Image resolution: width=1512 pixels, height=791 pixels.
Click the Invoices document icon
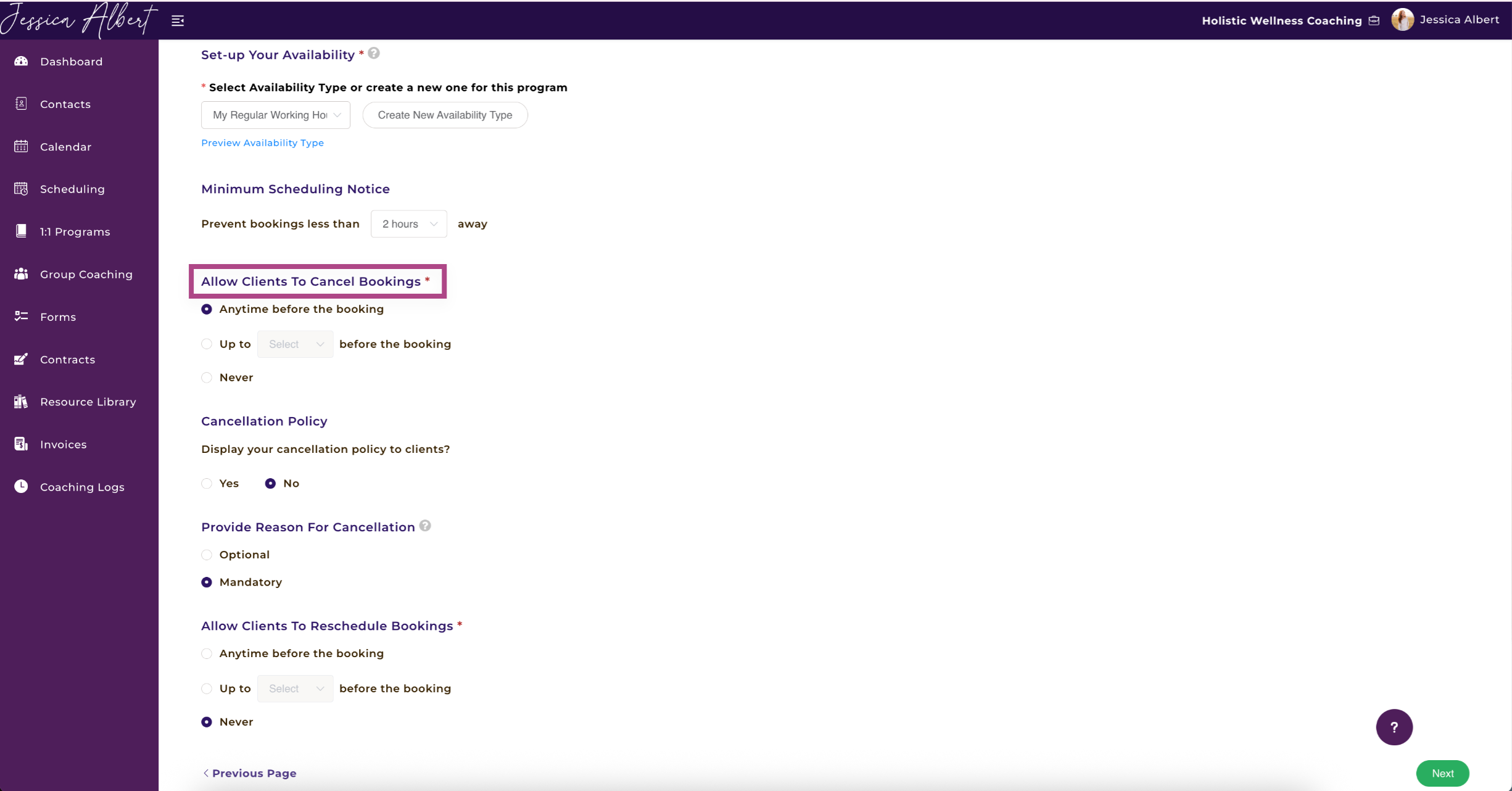point(21,444)
